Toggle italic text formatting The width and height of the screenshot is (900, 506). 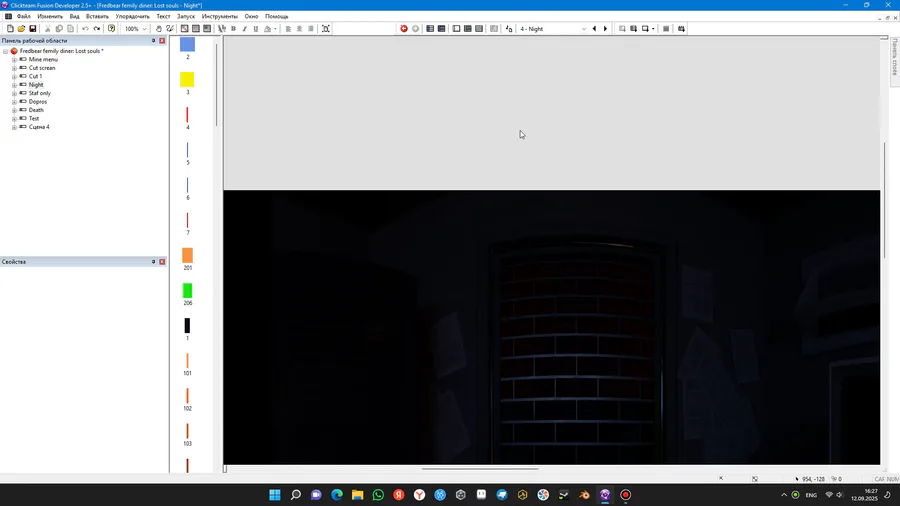coord(245,29)
